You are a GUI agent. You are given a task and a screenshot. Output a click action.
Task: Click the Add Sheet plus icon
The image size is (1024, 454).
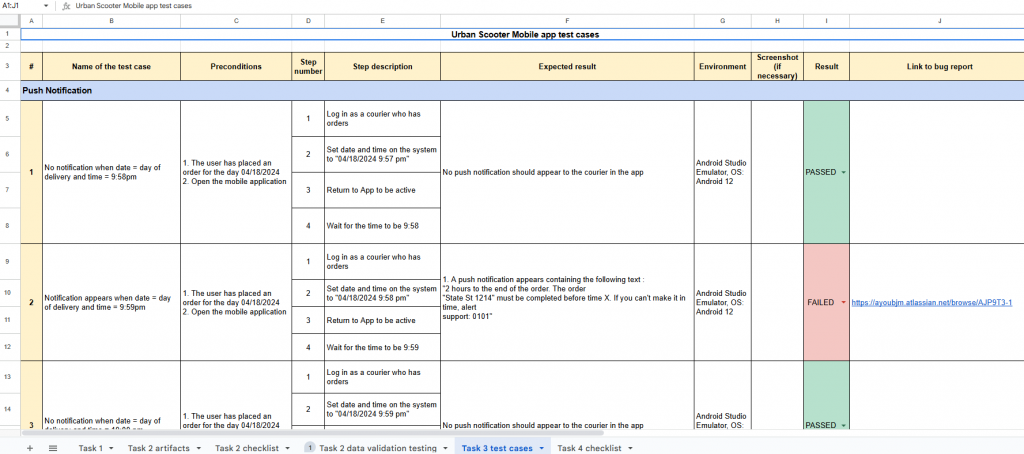click(29, 448)
